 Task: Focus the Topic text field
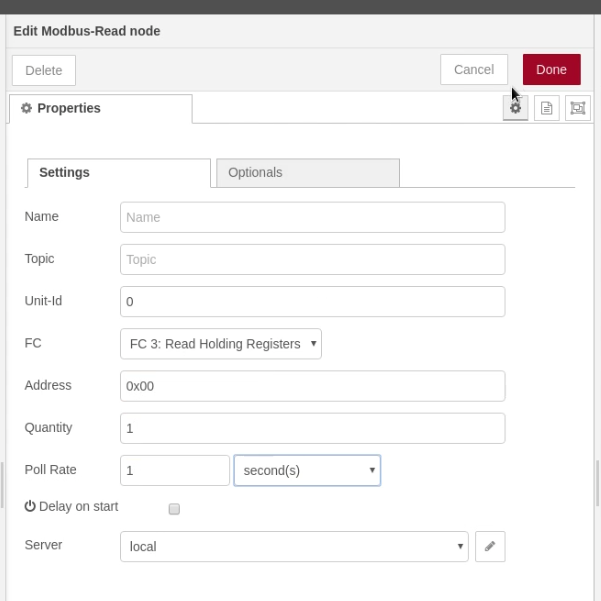click(312, 259)
